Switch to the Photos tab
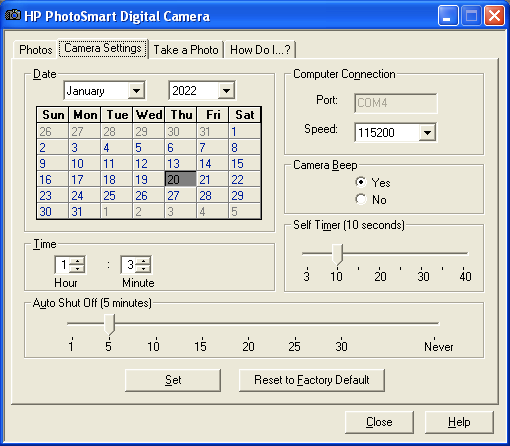 pyautogui.click(x=36, y=50)
